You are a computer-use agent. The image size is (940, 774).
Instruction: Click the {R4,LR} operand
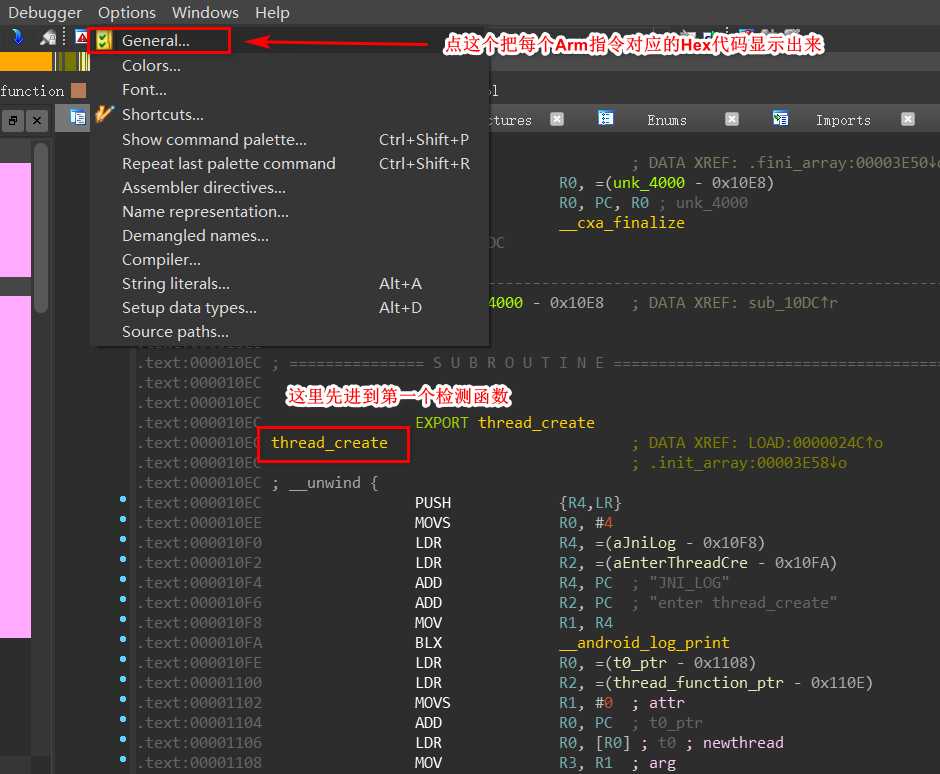coord(590,503)
